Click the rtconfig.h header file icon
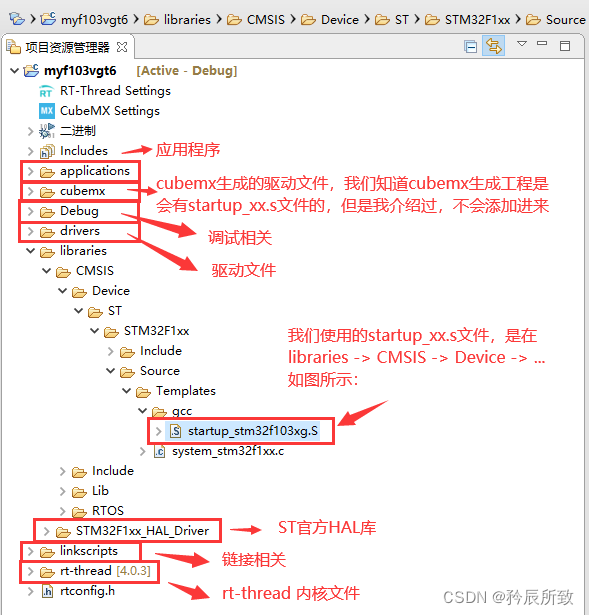Image resolution: width=589 pixels, height=615 pixels. pyautogui.click(x=47, y=591)
